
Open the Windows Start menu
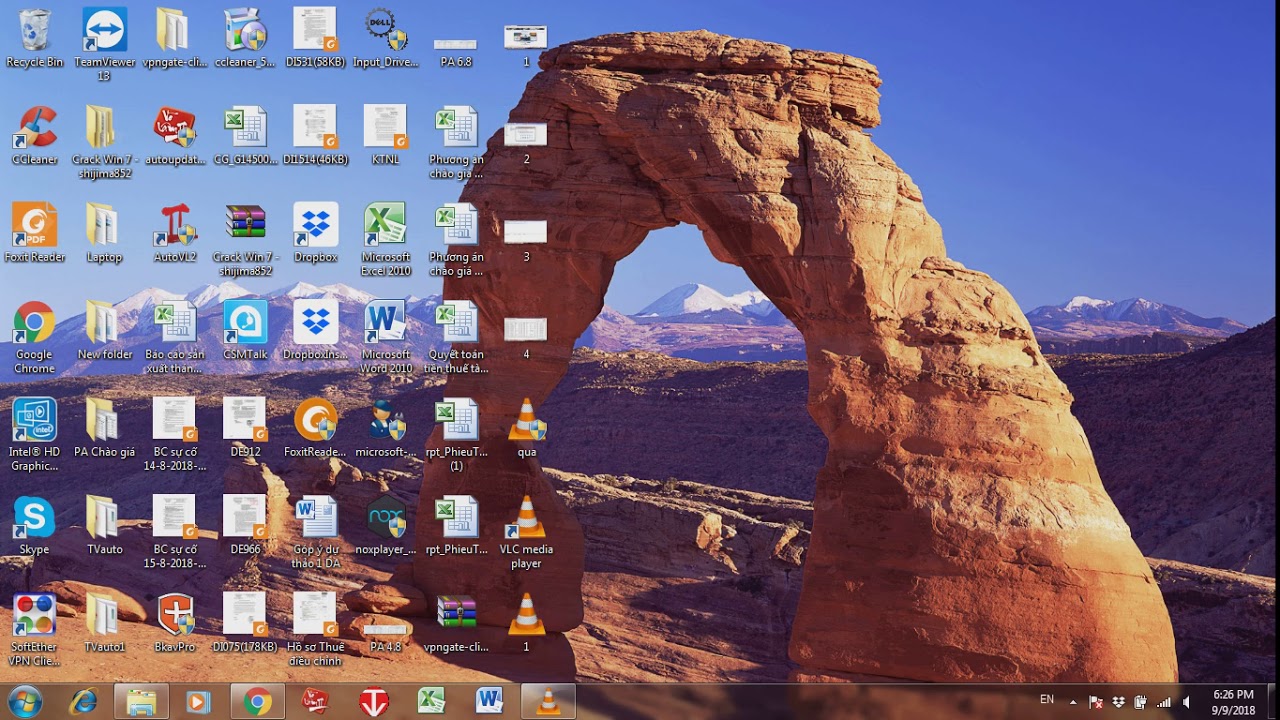(x=24, y=702)
